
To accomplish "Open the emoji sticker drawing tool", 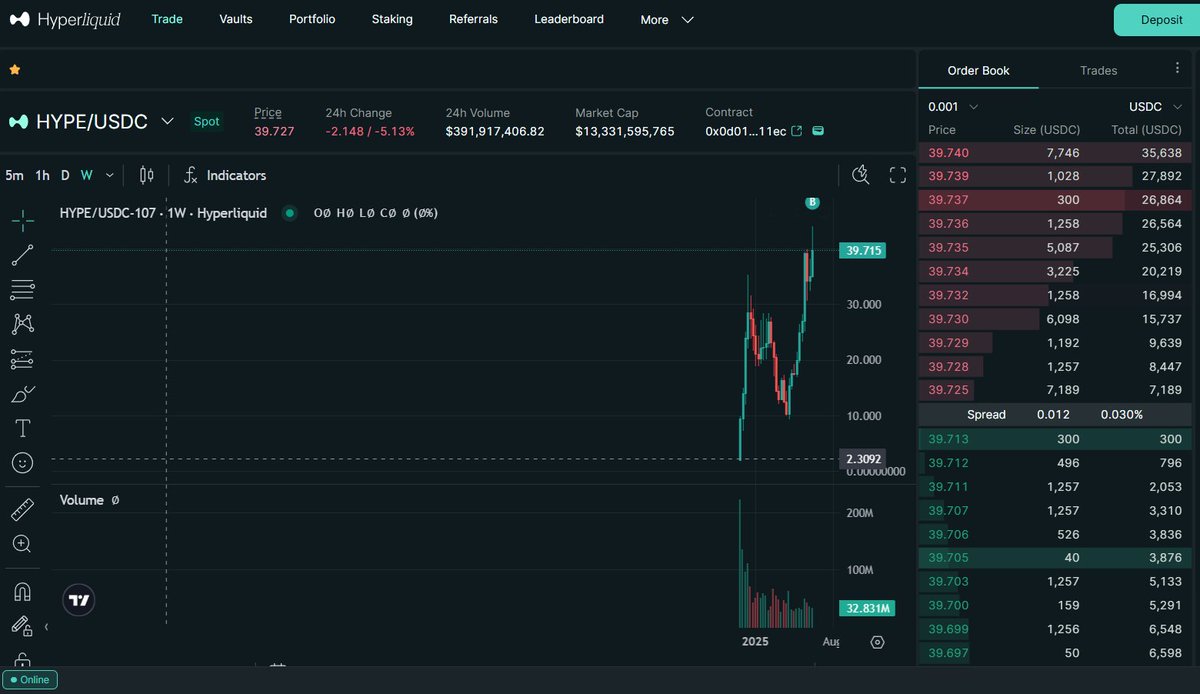I will point(21,462).
